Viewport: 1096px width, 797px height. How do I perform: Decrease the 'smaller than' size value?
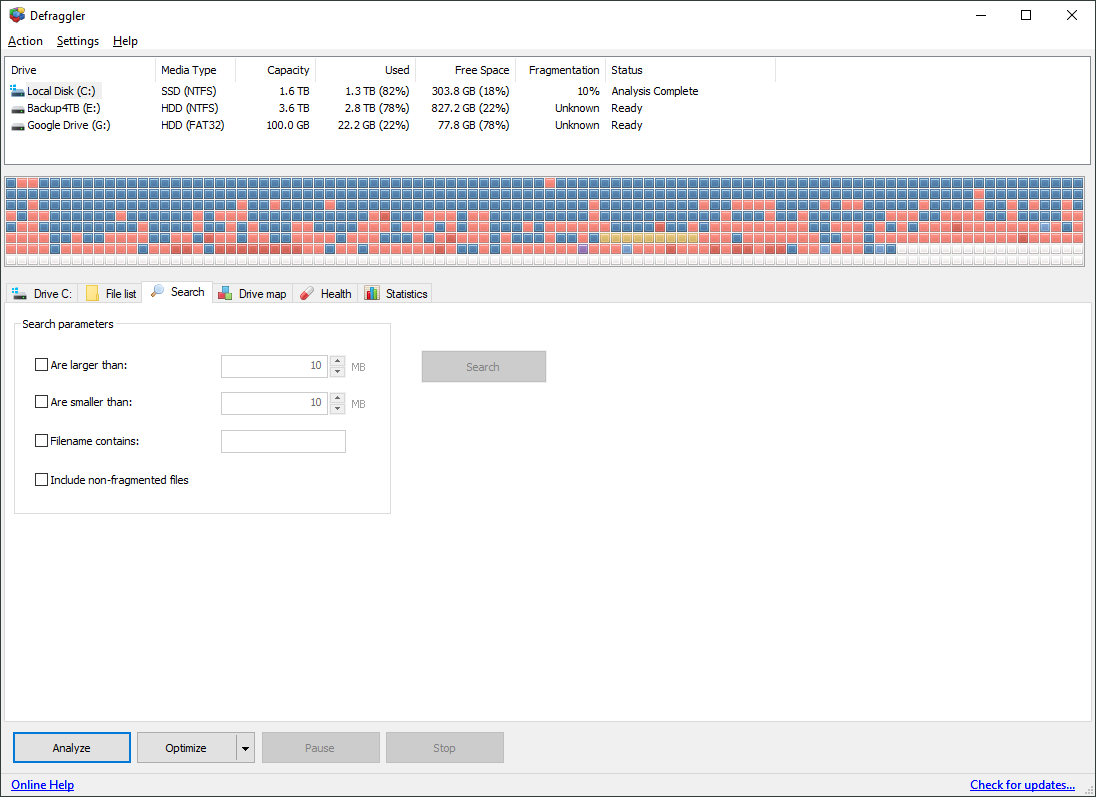(338, 409)
